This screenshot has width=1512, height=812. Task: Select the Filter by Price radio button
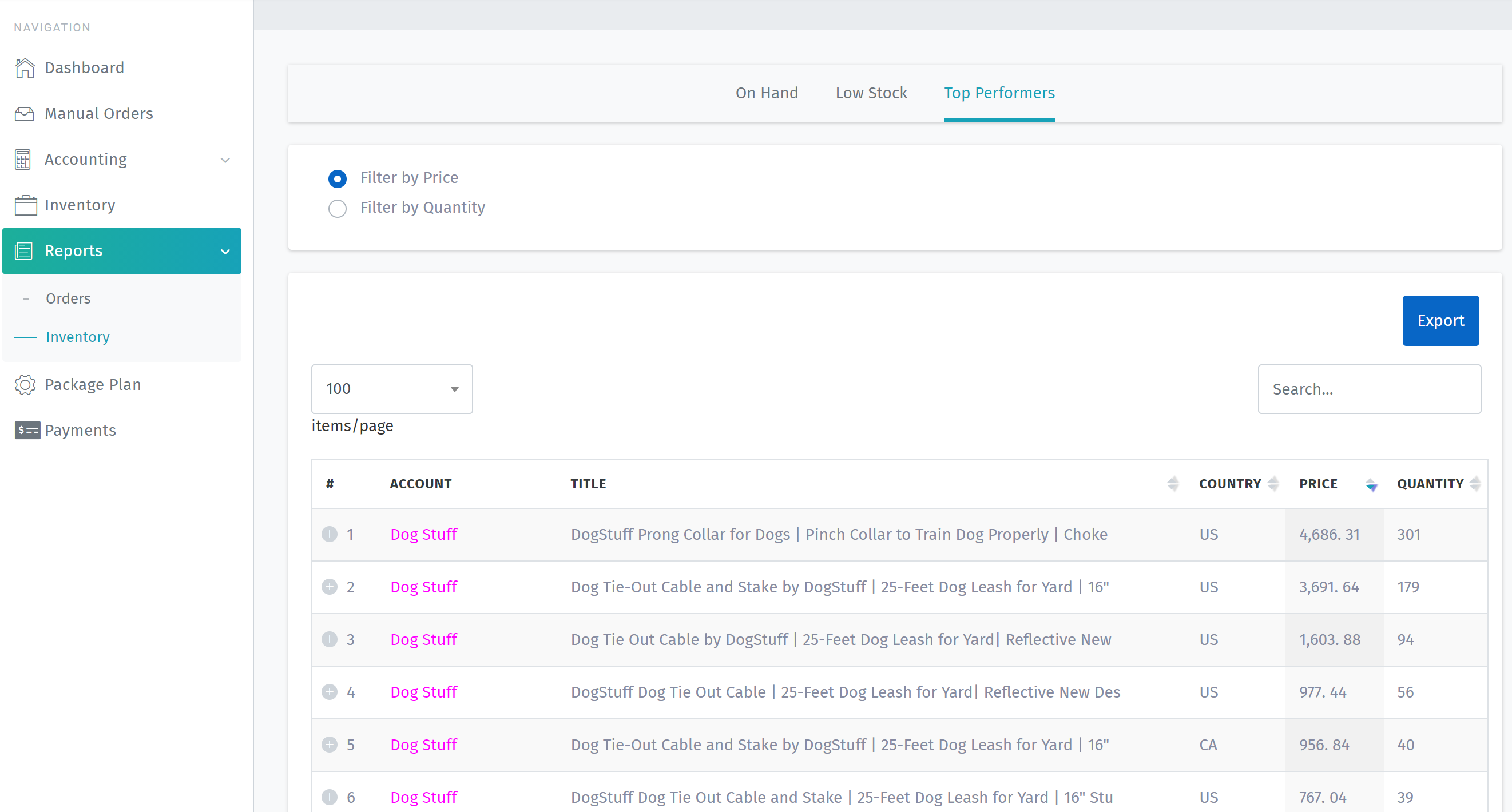[338, 178]
